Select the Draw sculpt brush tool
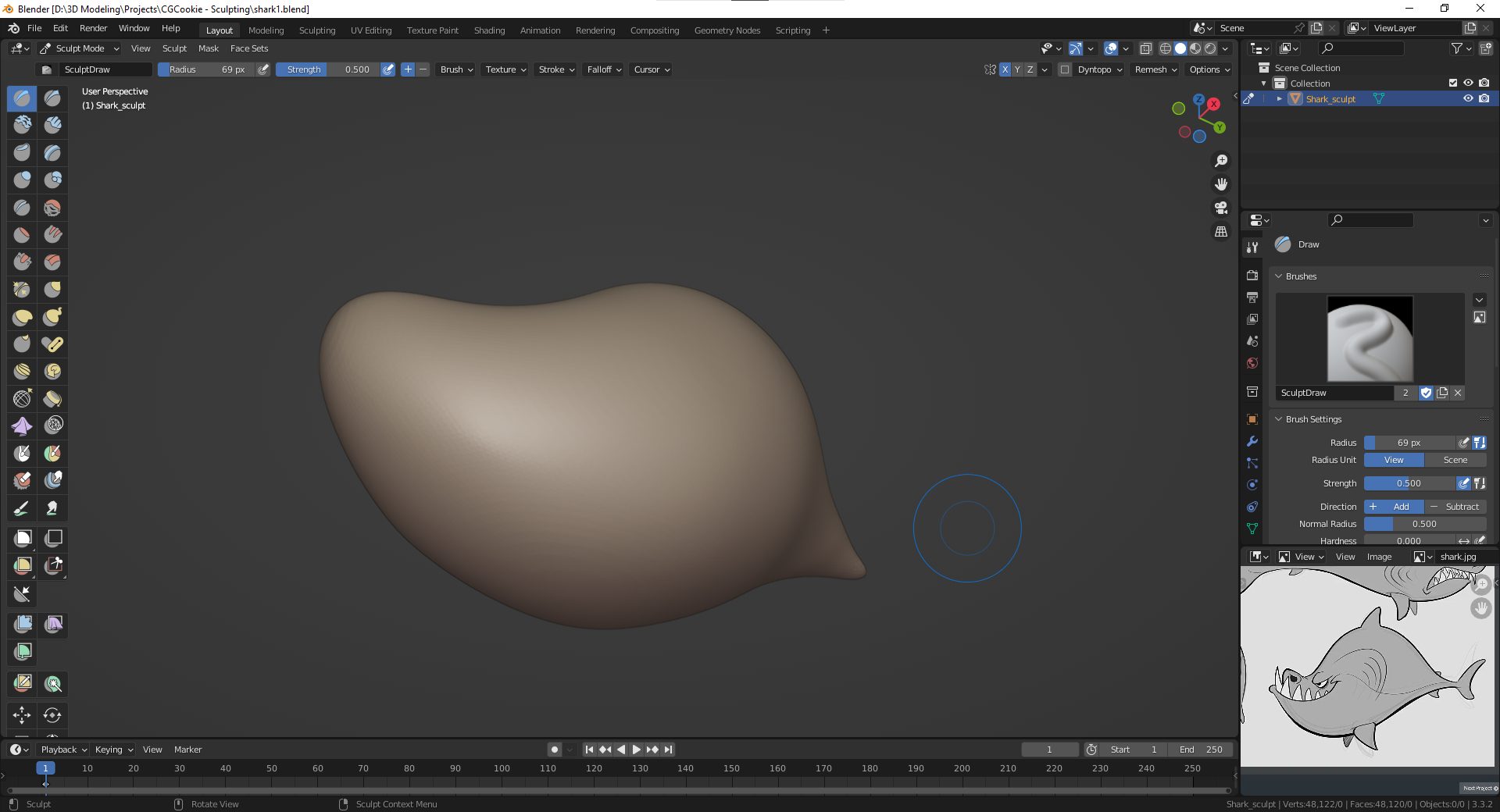 pyautogui.click(x=22, y=98)
